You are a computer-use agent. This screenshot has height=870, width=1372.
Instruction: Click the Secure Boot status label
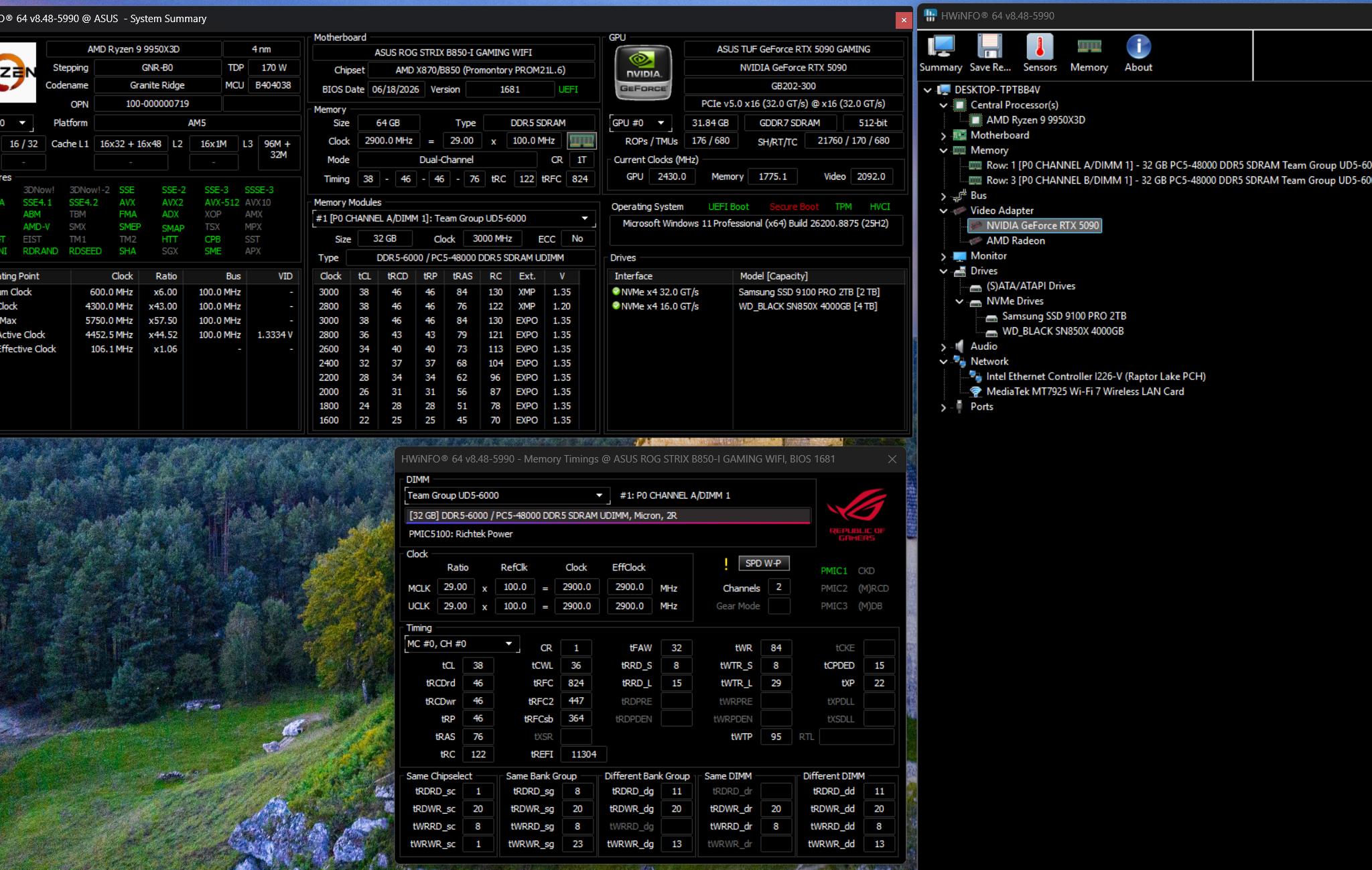tap(794, 207)
